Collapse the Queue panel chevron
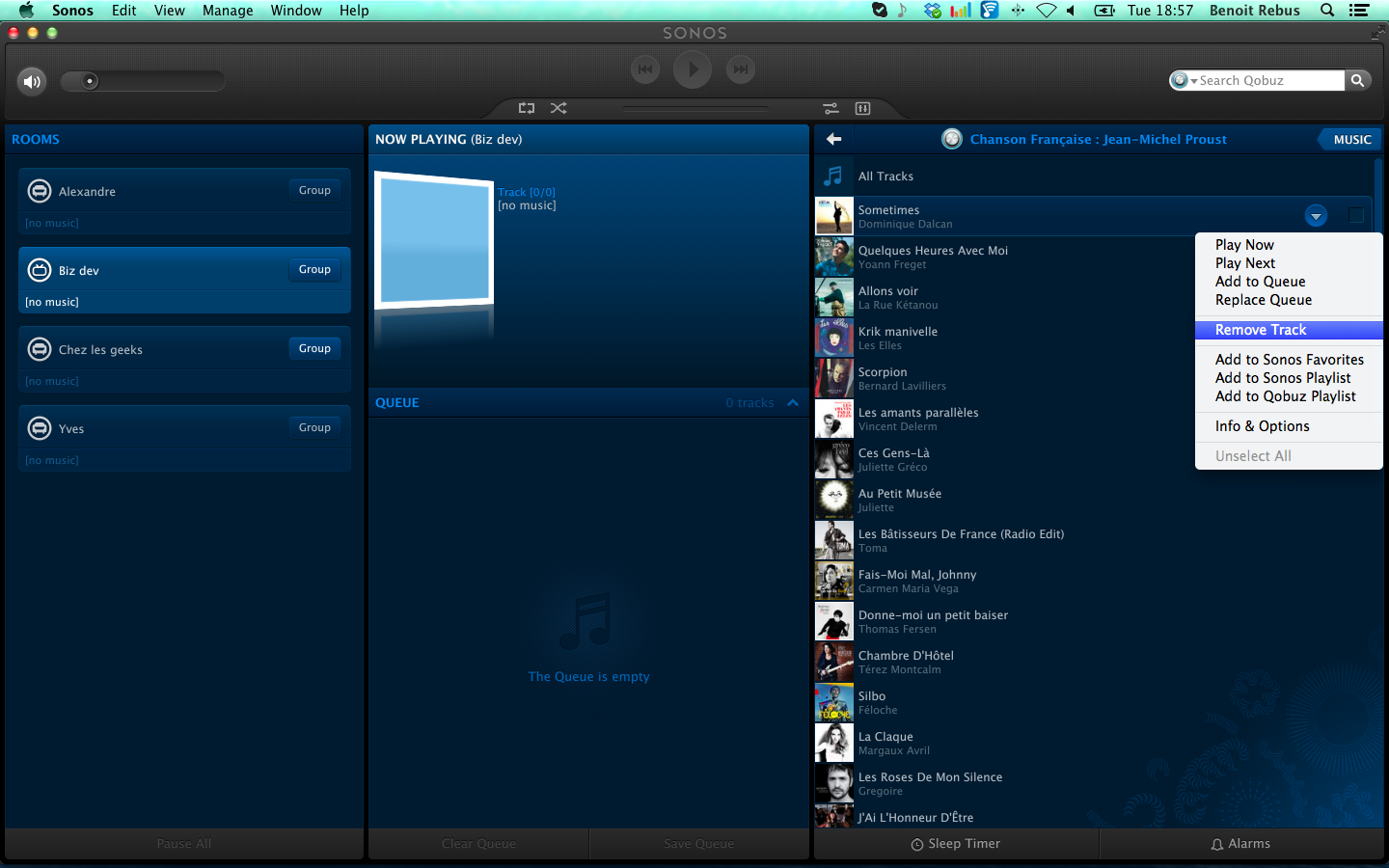 tap(793, 402)
